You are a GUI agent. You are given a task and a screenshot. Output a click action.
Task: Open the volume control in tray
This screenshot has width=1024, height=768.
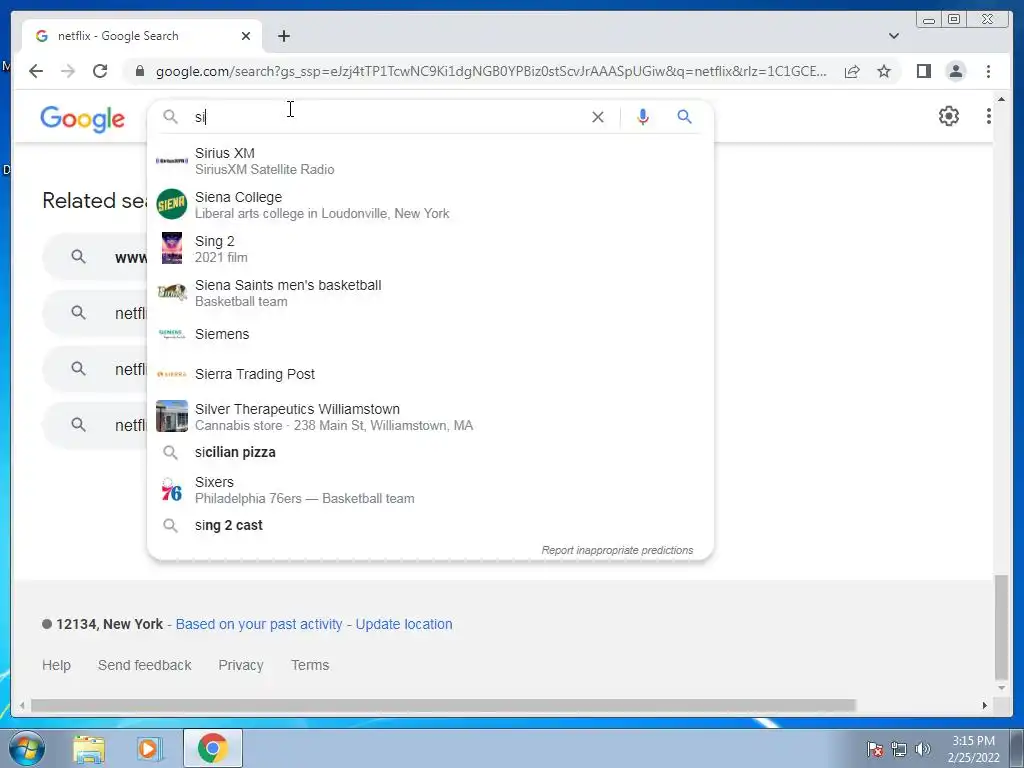click(923, 749)
